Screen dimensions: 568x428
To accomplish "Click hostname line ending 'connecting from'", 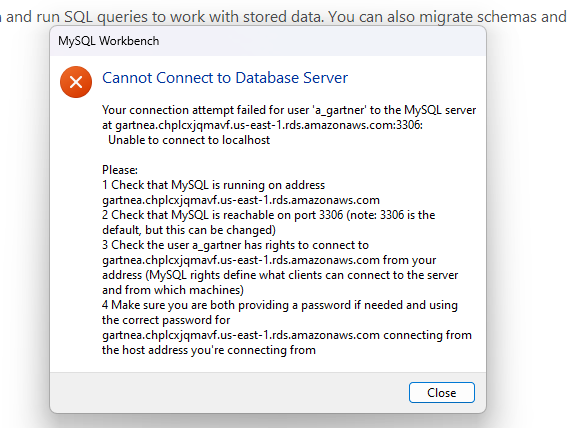I will [287, 335].
